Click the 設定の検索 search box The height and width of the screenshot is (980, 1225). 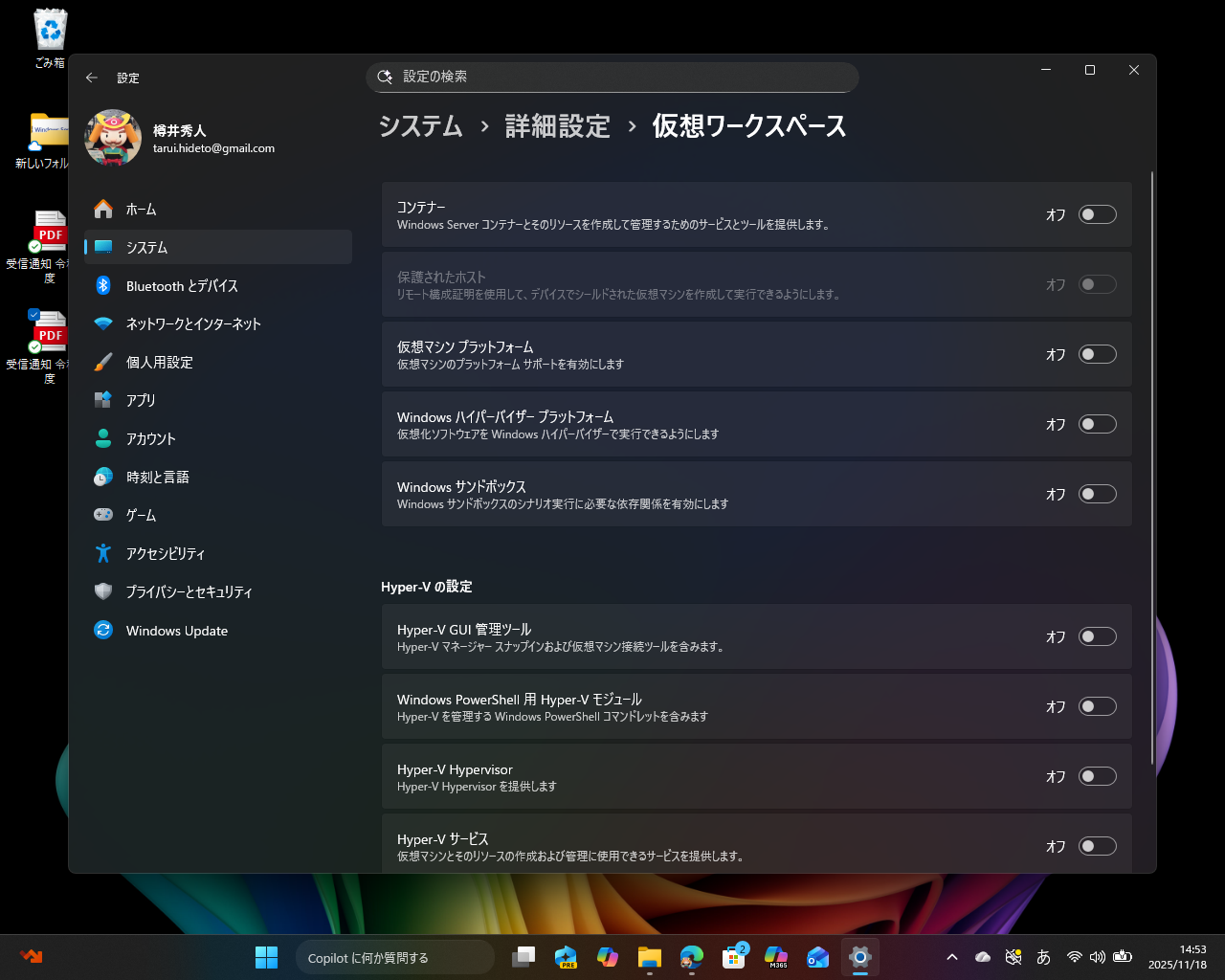tap(612, 78)
